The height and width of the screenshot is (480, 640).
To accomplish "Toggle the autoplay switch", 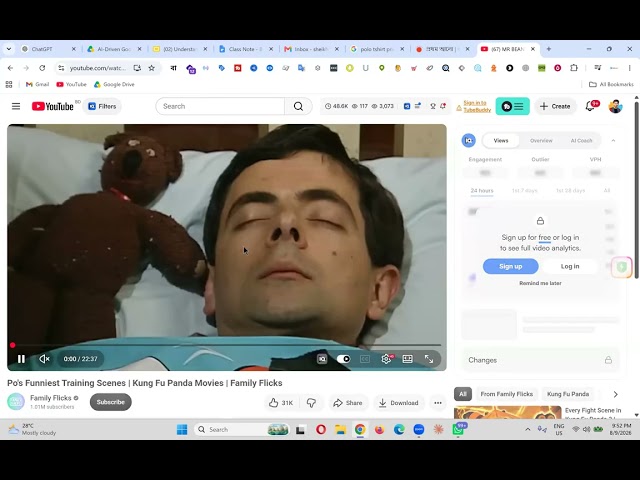I will [343, 359].
